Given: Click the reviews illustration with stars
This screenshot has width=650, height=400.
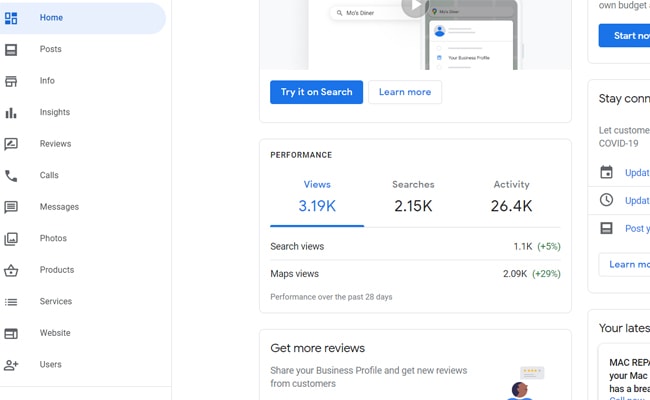Looking at the screenshot, I should click(526, 383).
